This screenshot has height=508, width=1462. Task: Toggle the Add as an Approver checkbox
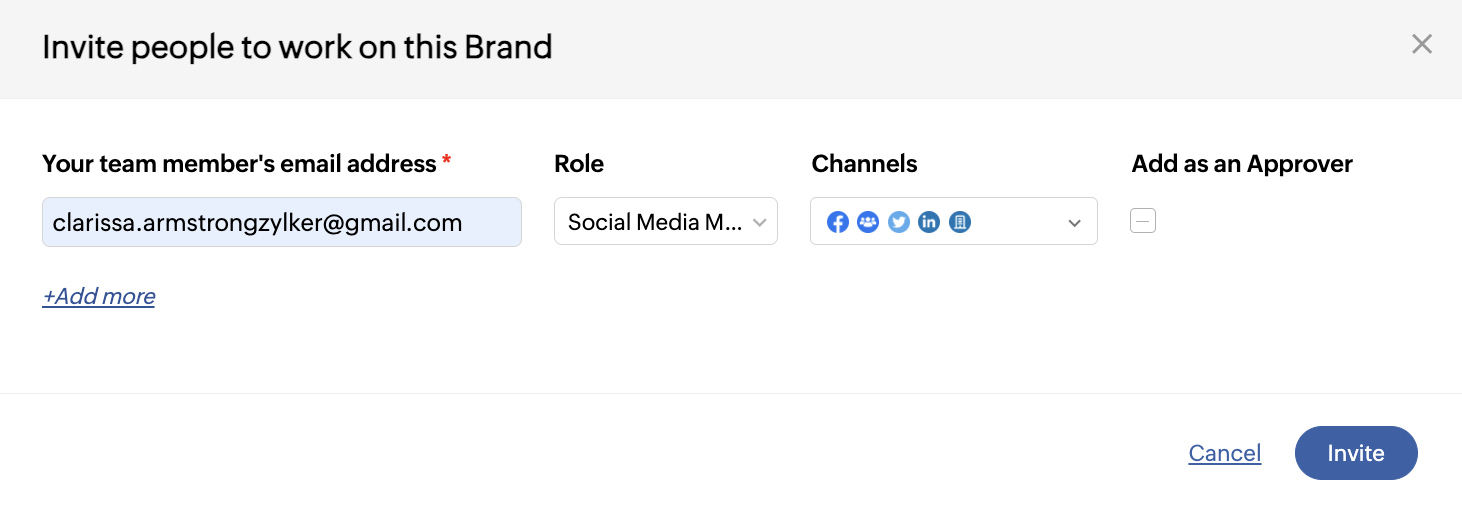click(1143, 221)
